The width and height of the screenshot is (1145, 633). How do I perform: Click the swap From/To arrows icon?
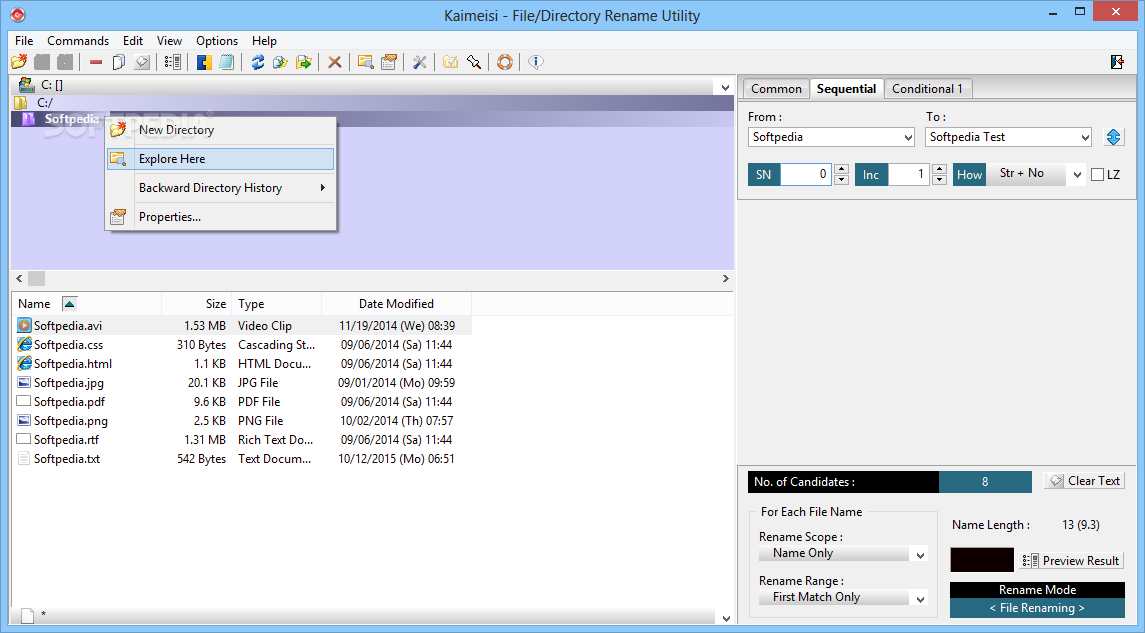(x=1113, y=137)
